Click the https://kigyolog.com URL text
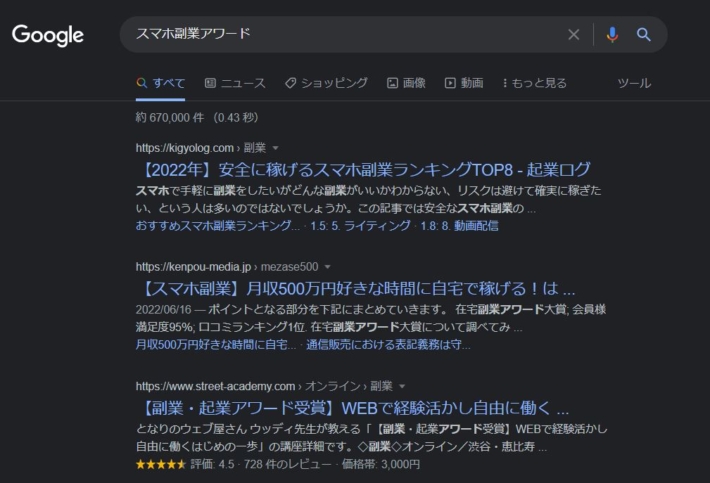Viewport: 710px width, 483px height. [x=185, y=148]
